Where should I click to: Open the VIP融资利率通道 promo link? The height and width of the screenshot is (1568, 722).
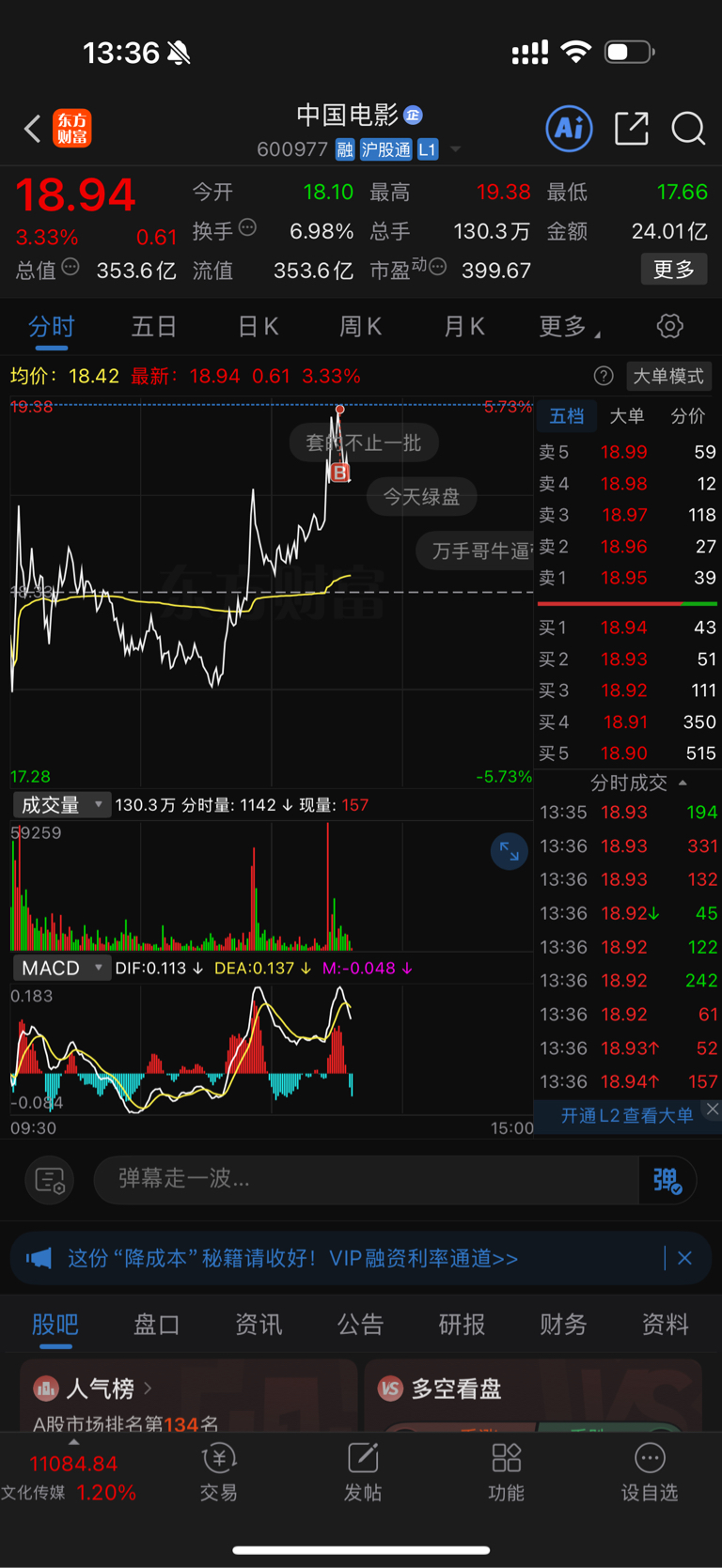pyautogui.click(x=424, y=1258)
